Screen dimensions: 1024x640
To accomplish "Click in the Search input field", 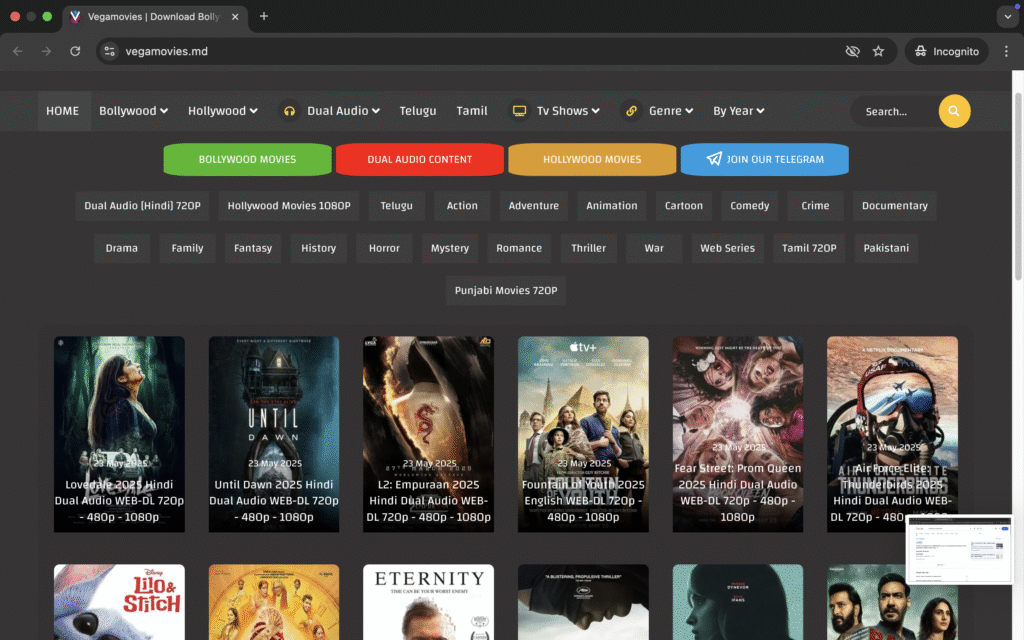I will point(895,112).
